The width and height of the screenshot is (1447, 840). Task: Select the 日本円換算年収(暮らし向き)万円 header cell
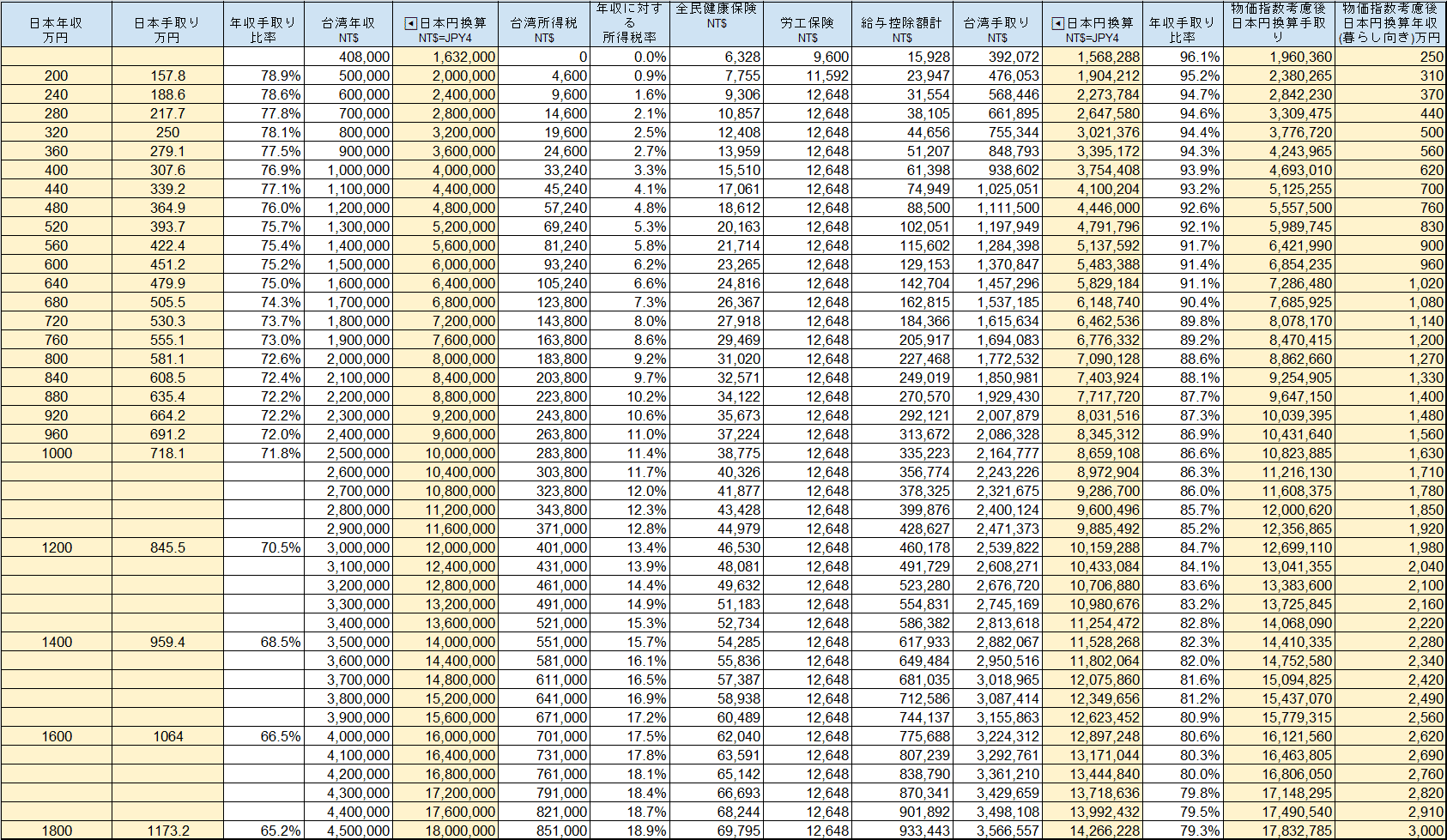coord(1390,24)
